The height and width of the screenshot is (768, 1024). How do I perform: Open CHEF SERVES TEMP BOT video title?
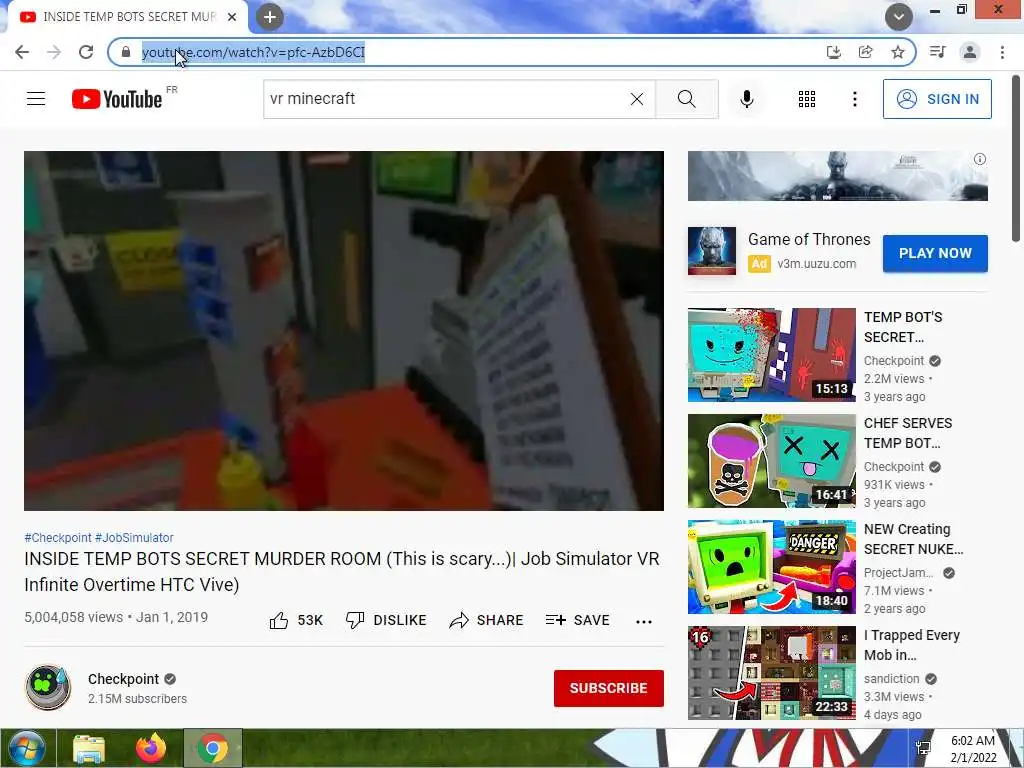click(908, 433)
